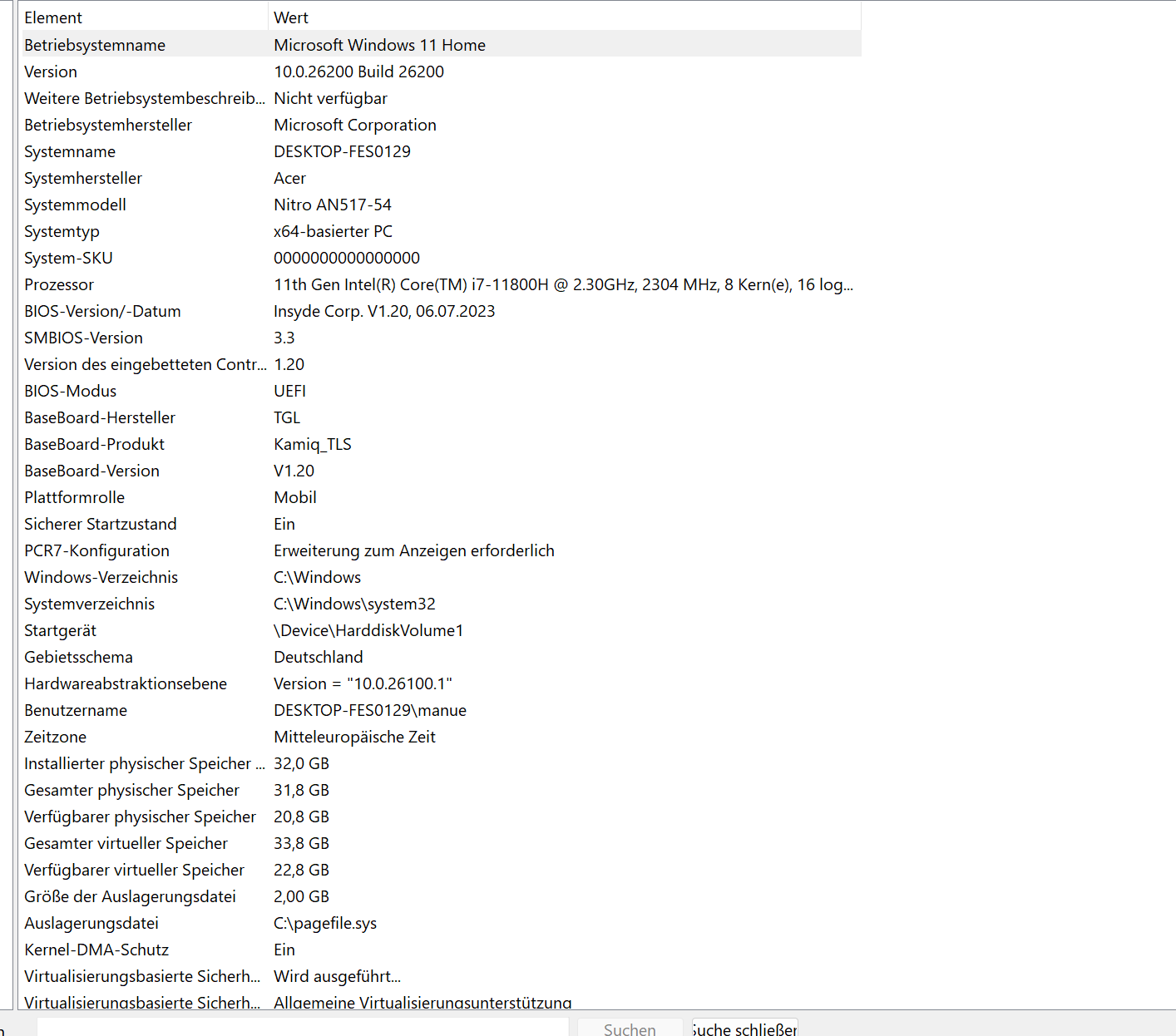Click the Mitteleuropäische Zeit value
This screenshot has width=1176, height=1036.
pos(355,737)
